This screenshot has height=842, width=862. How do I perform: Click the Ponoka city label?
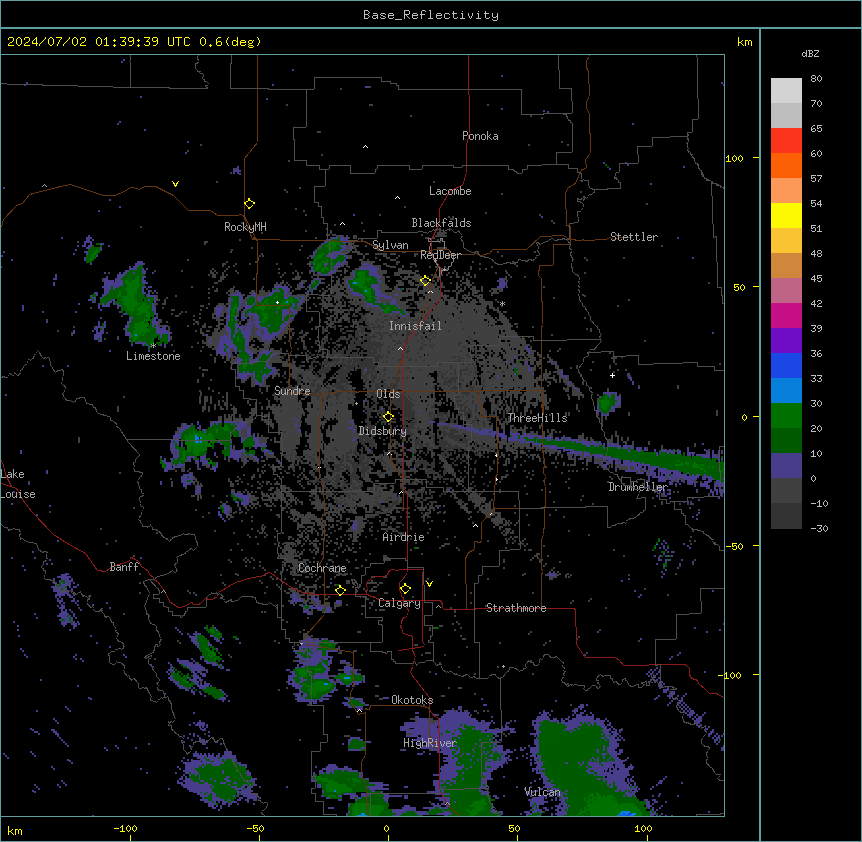480,136
